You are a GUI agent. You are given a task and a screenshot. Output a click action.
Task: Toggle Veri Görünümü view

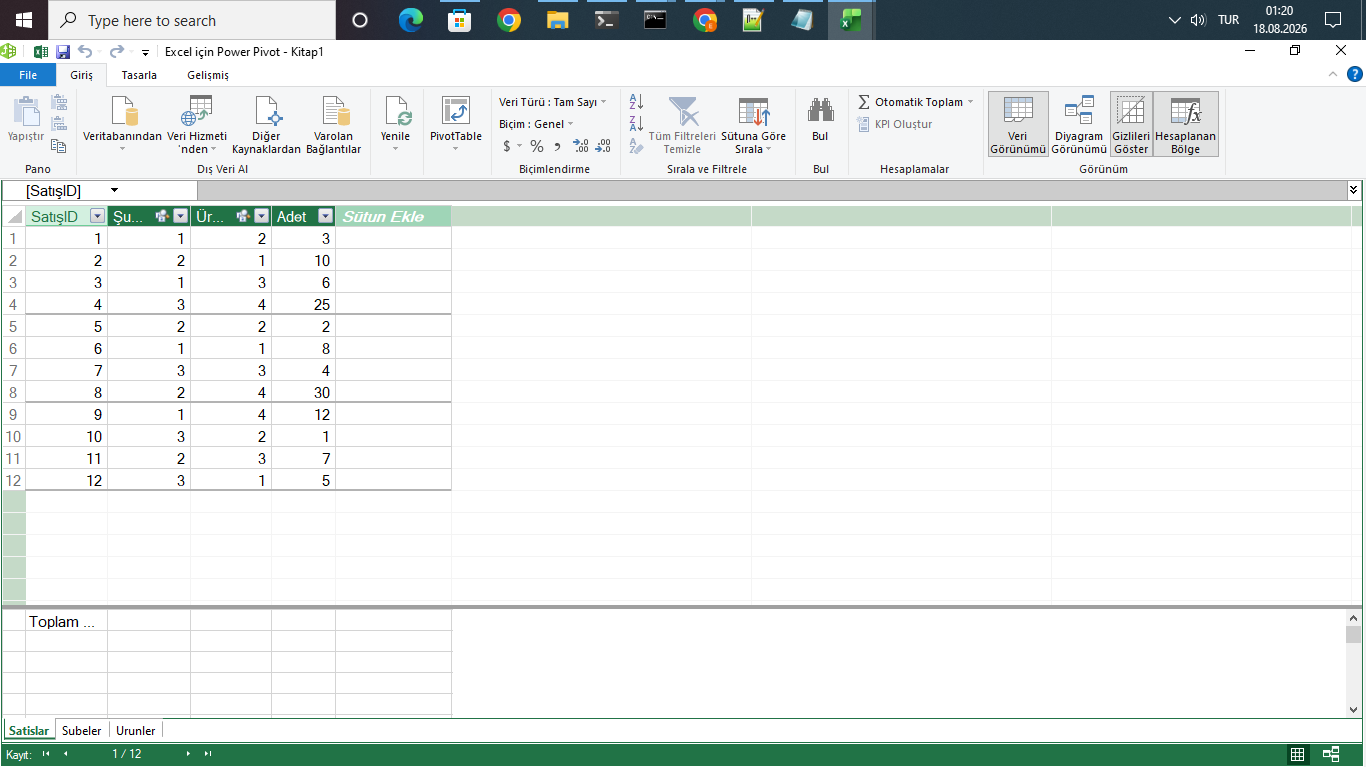tap(1018, 125)
